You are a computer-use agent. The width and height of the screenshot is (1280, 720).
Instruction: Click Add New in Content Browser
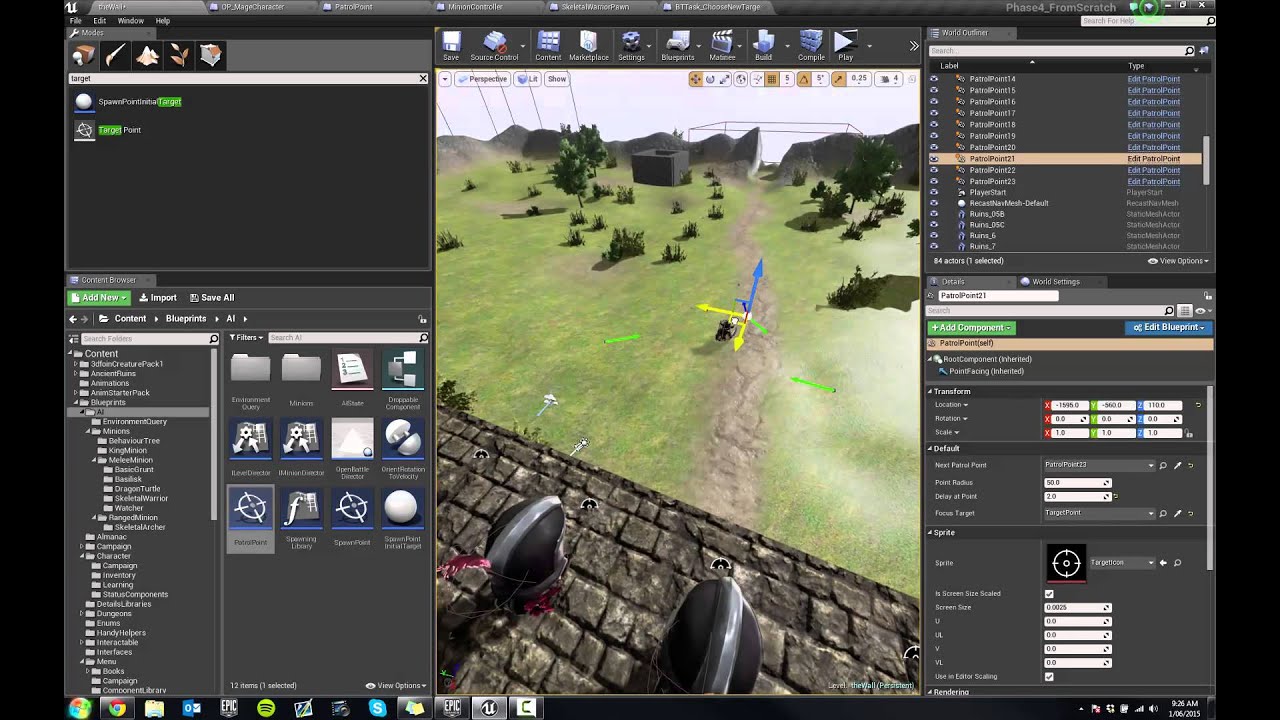click(99, 298)
